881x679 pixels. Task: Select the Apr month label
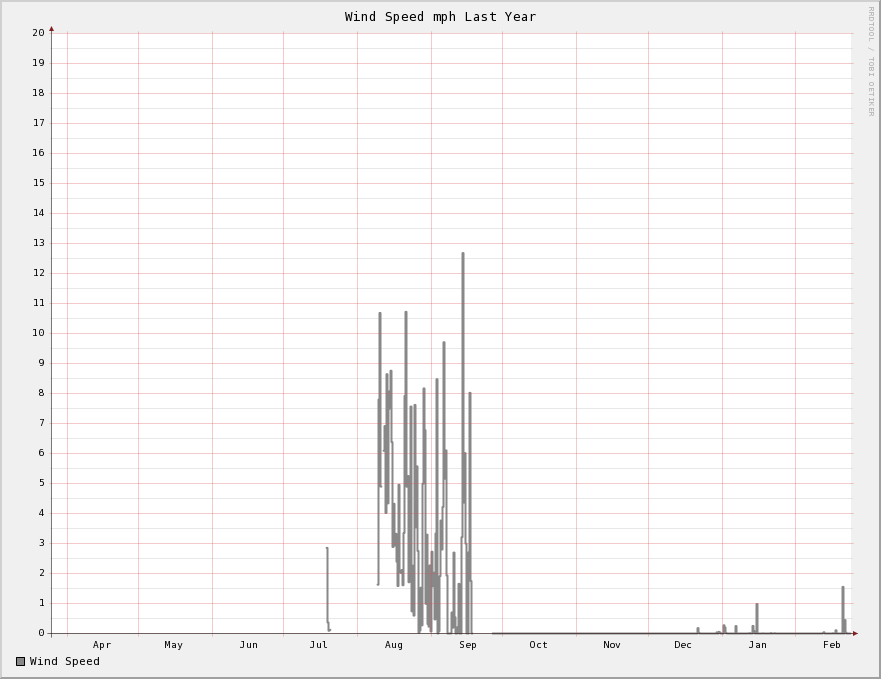102,645
